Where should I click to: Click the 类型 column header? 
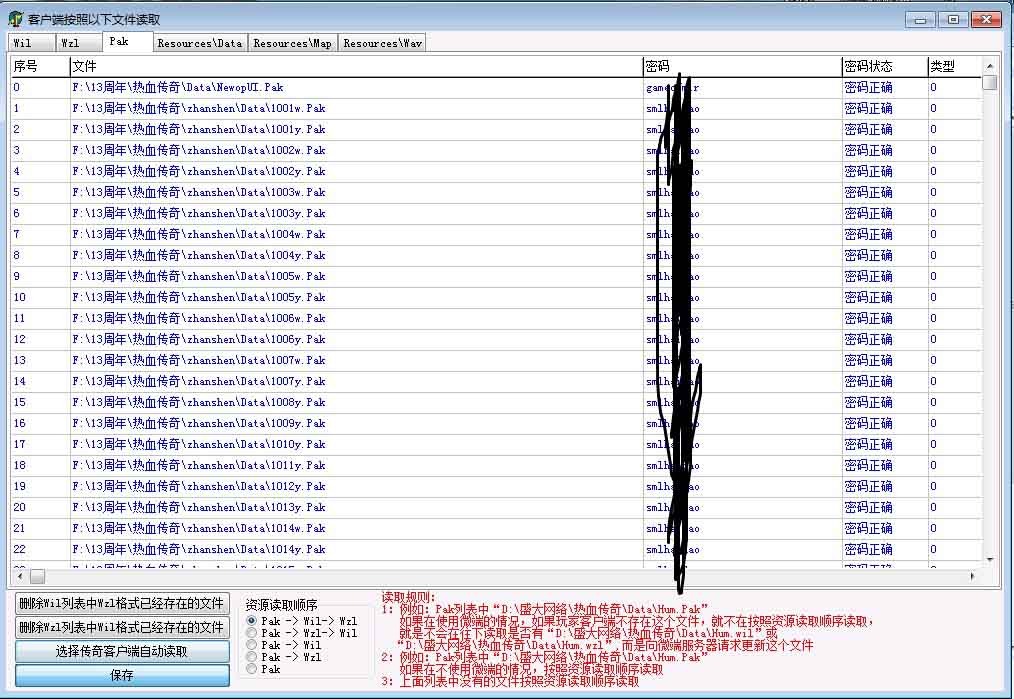955,66
